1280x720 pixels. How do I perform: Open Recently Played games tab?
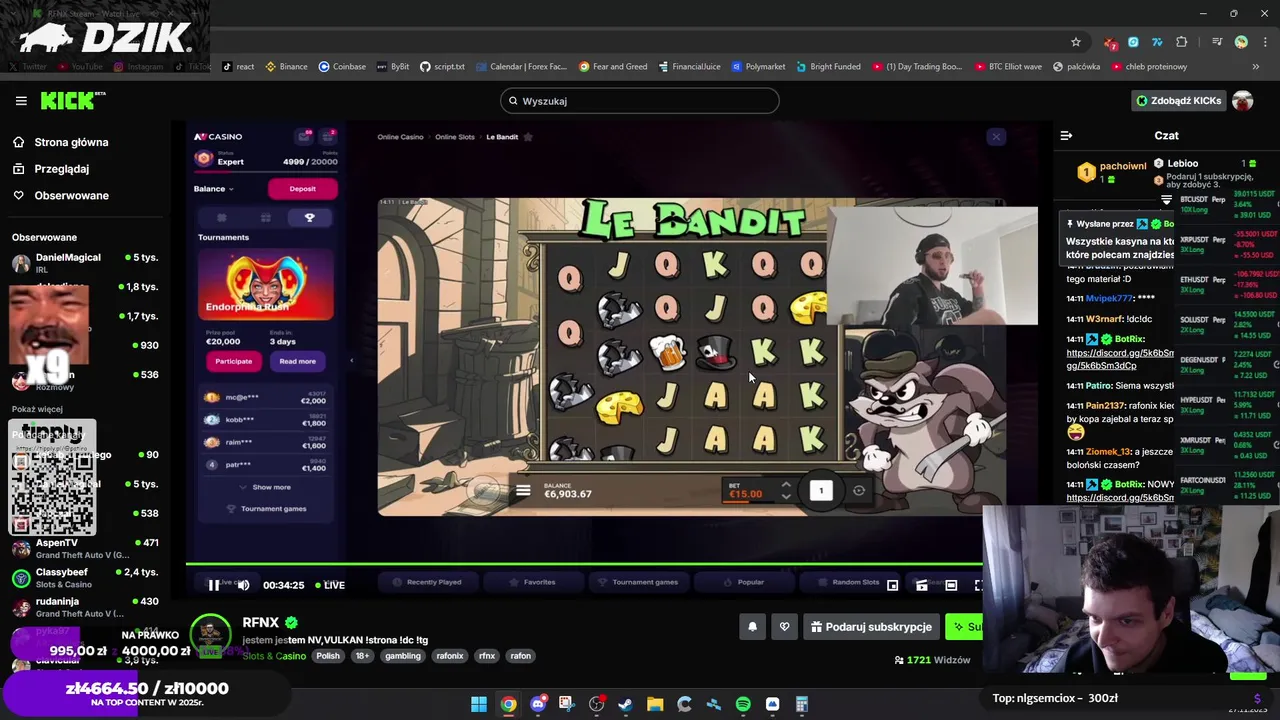pyautogui.click(x=427, y=582)
